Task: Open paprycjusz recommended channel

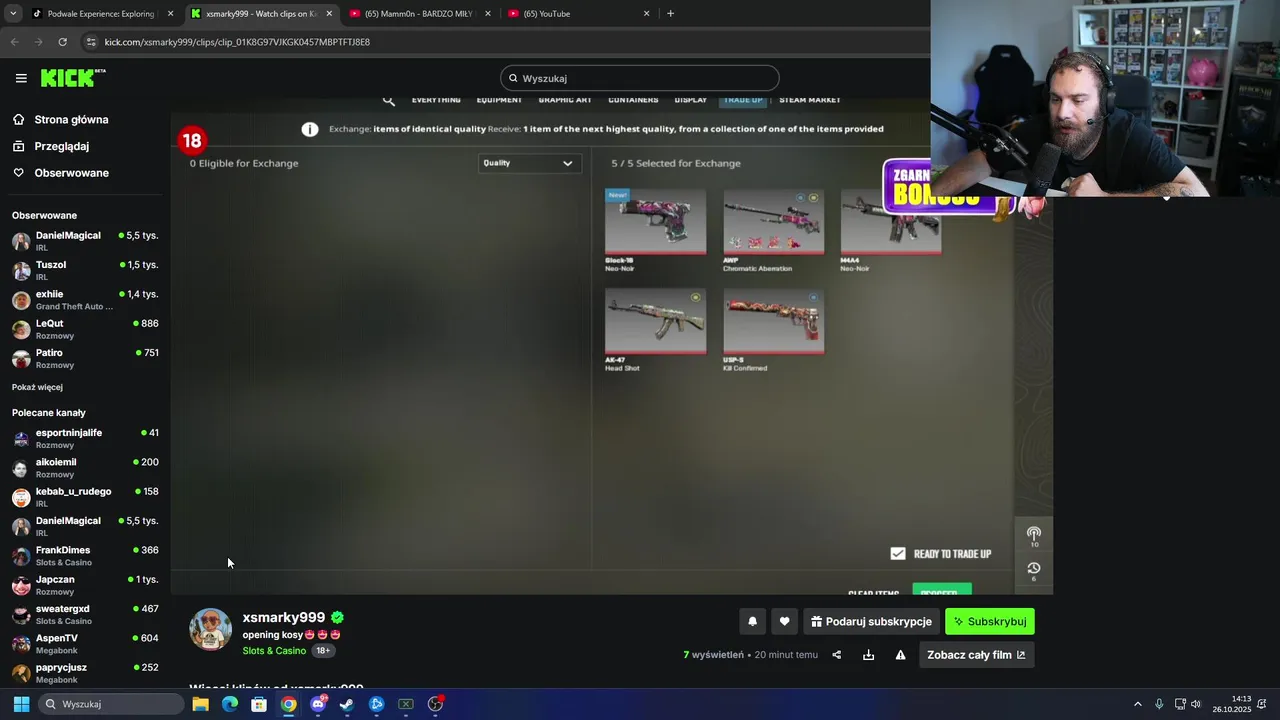Action: [x=85, y=672]
